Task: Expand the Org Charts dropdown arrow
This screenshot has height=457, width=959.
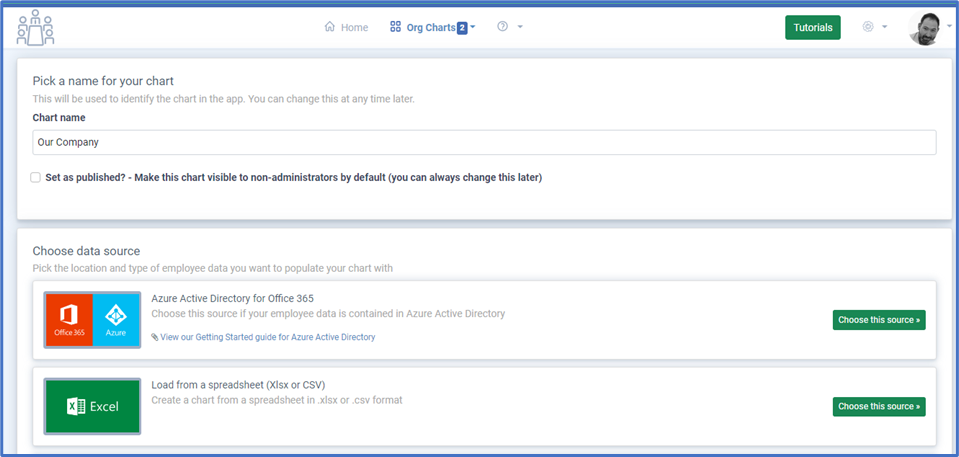Action: (x=473, y=28)
